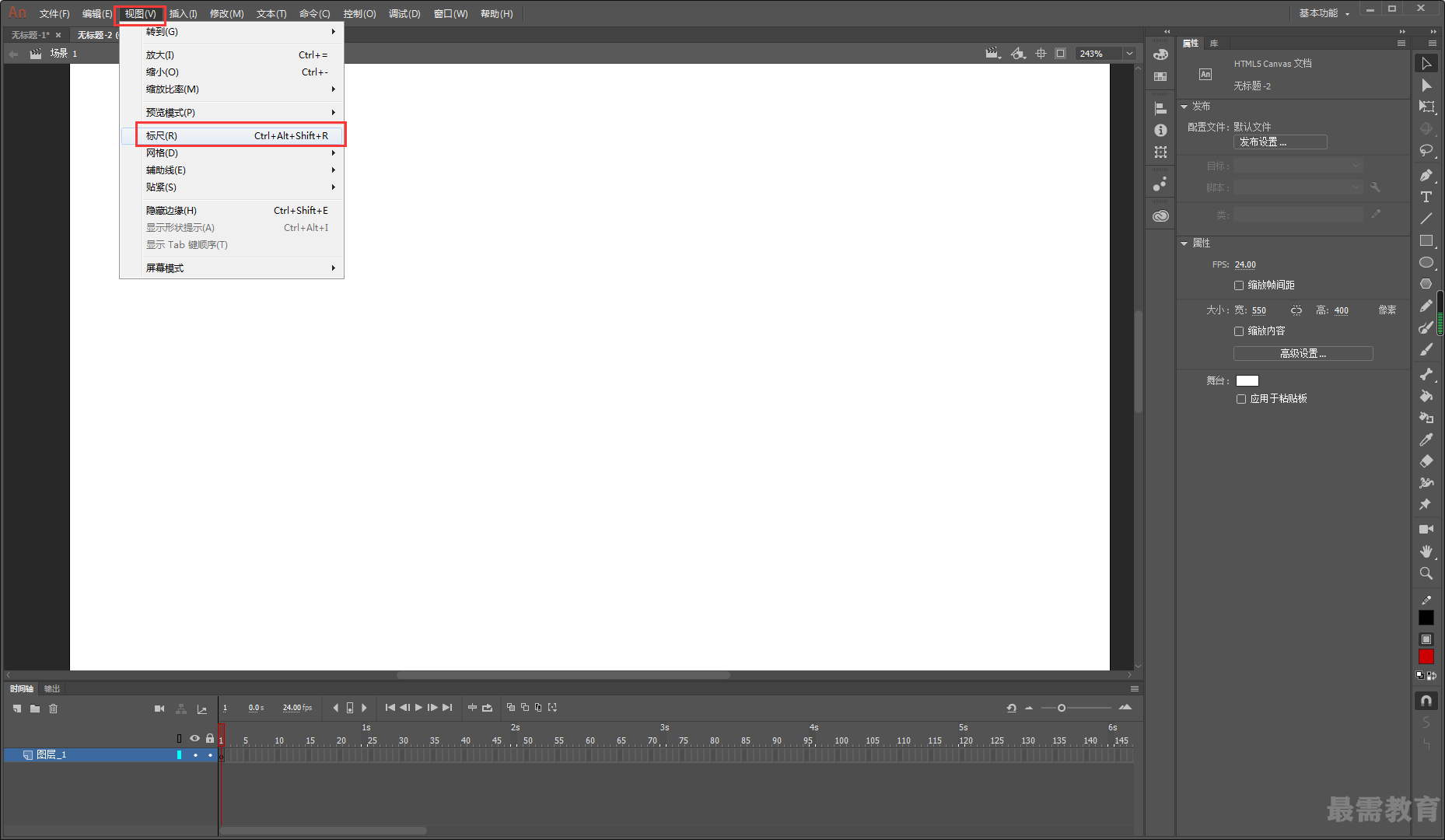This screenshot has height=840, width=1445.
Task: Click the new layer icon in timeline
Action: 17,709
